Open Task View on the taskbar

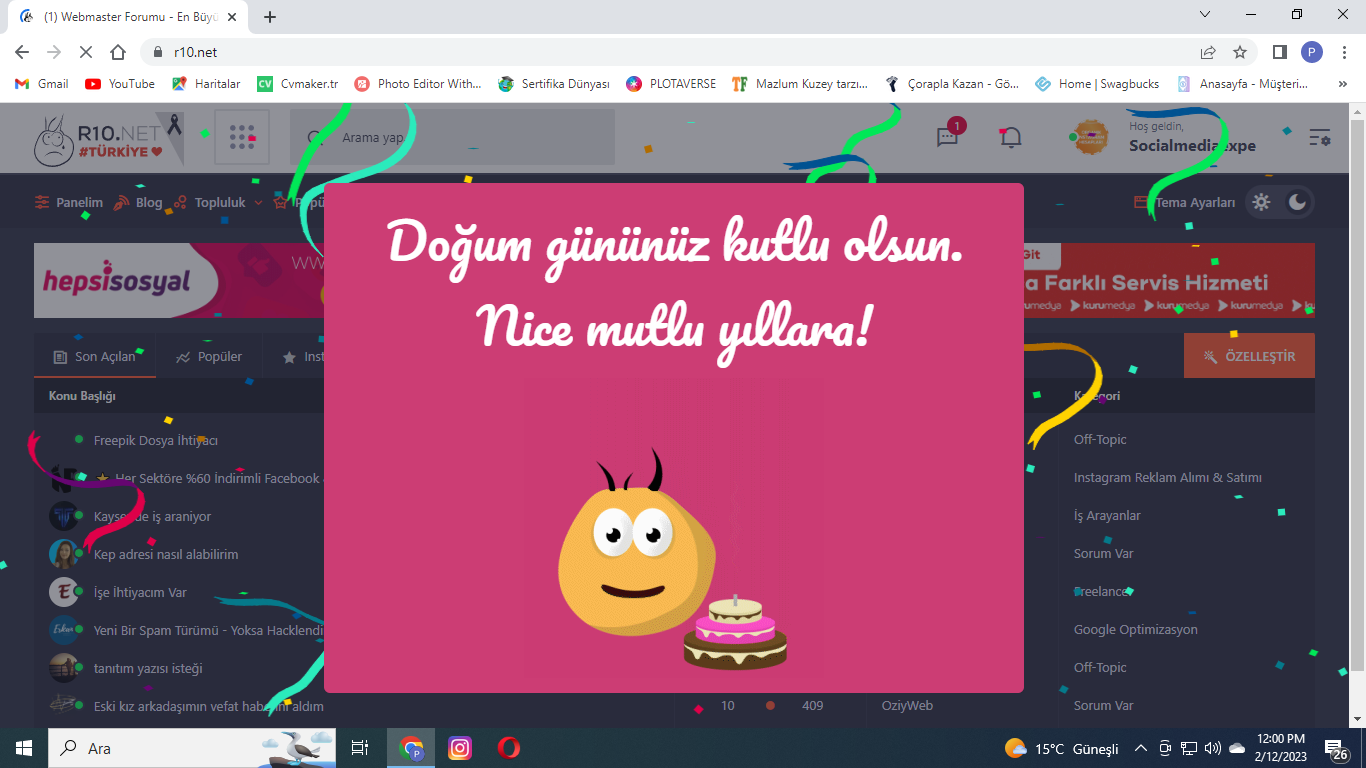point(360,748)
